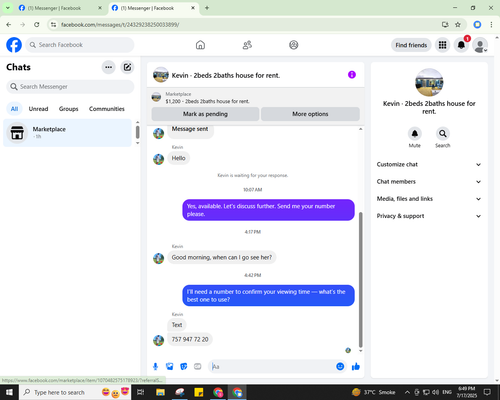Image resolution: width=500 pixels, height=400 pixels.
Task: Open File Explorer on the taskbar
Action: (x=160, y=392)
